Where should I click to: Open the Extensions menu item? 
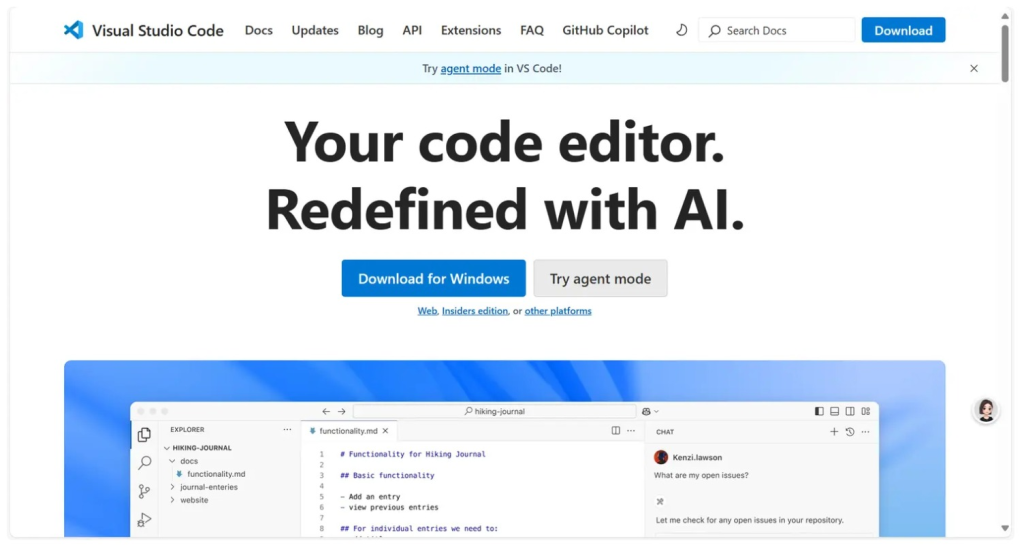[471, 30]
